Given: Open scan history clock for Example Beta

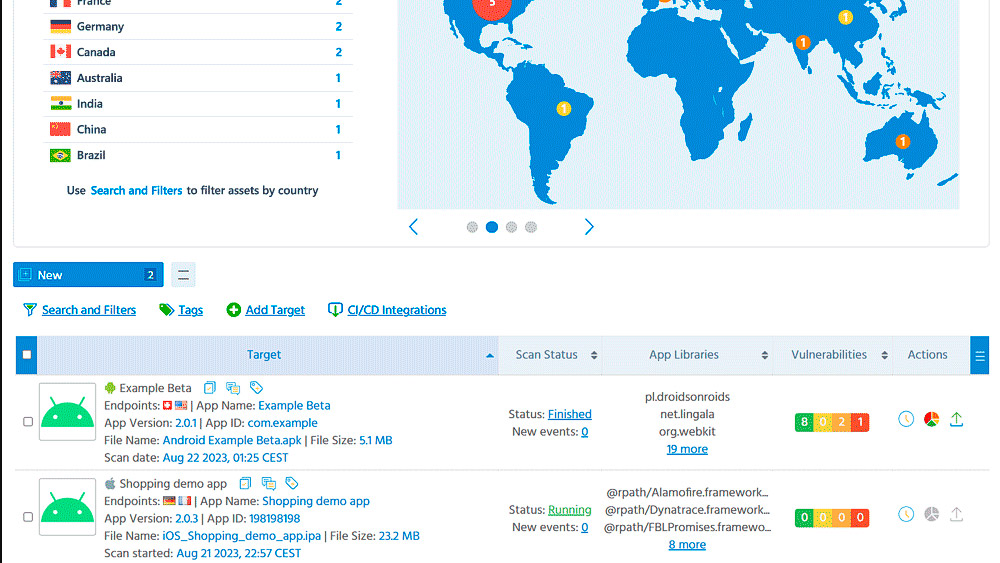Looking at the screenshot, I should [x=906, y=419].
